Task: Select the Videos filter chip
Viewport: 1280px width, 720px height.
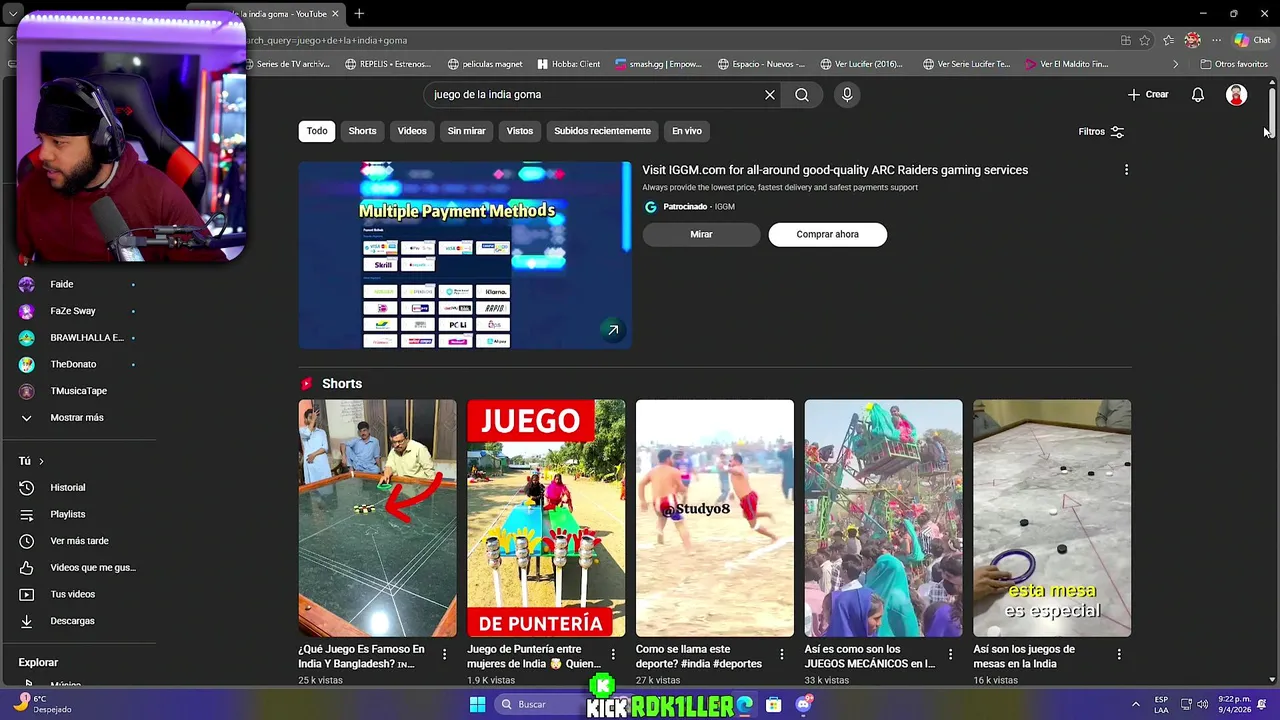Action: point(412,131)
